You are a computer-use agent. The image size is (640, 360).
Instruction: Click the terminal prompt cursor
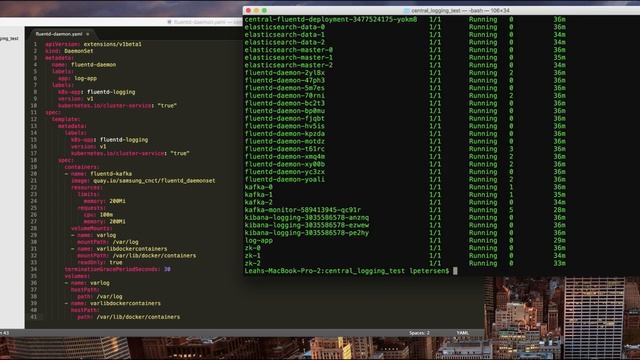click(455, 271)
